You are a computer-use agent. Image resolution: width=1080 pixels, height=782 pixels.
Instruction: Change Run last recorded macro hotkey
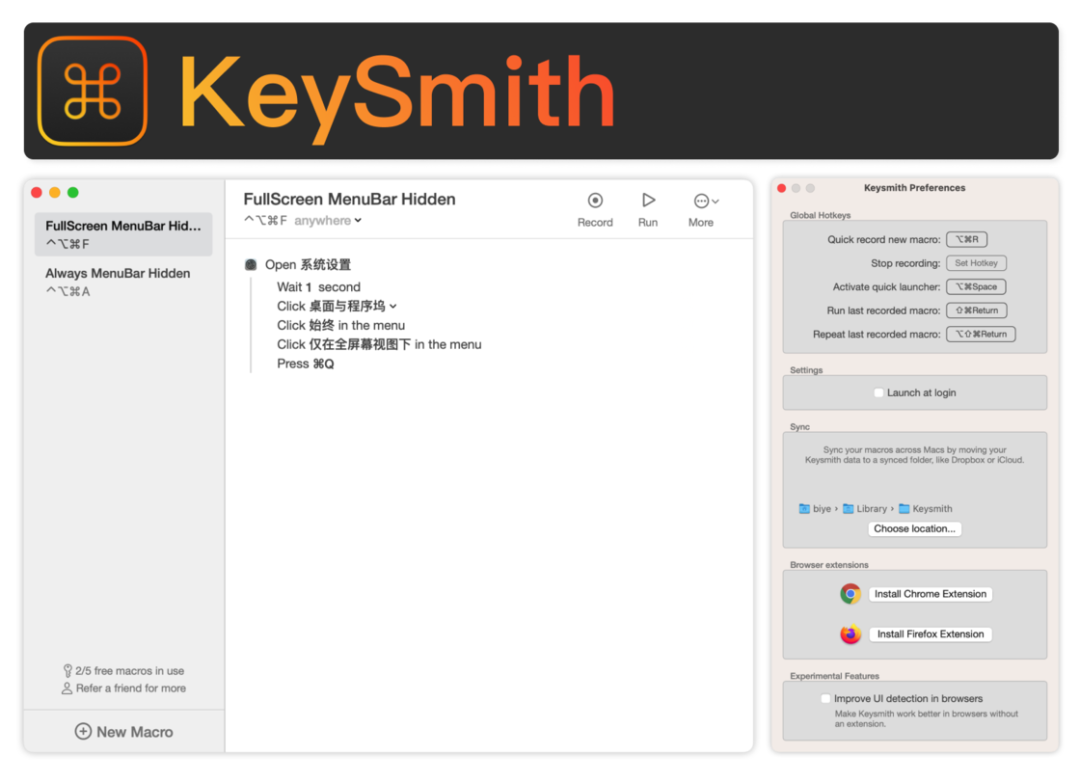tap(977, 311)
